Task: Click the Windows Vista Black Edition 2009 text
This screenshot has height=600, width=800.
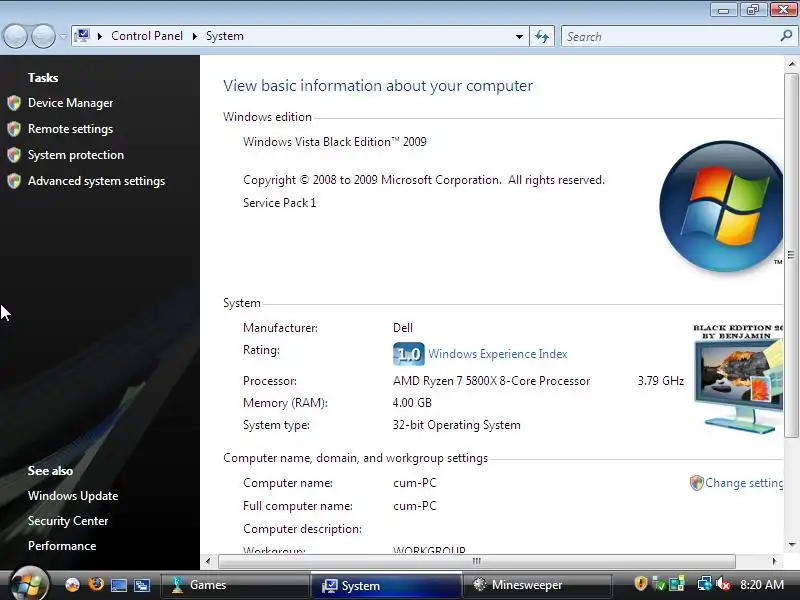Action: 335,142
